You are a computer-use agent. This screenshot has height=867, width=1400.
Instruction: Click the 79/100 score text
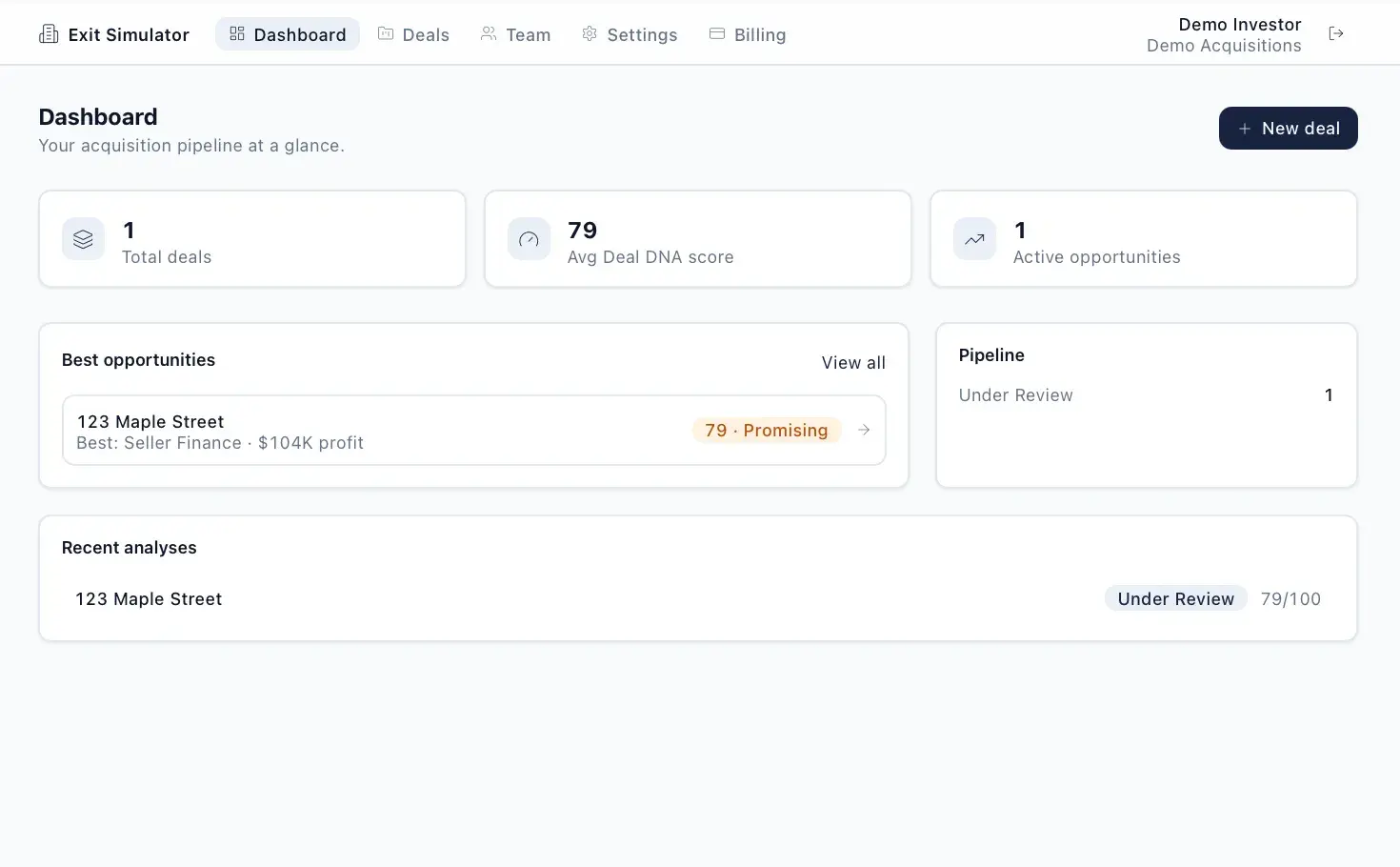click(x=1290, y=599)
